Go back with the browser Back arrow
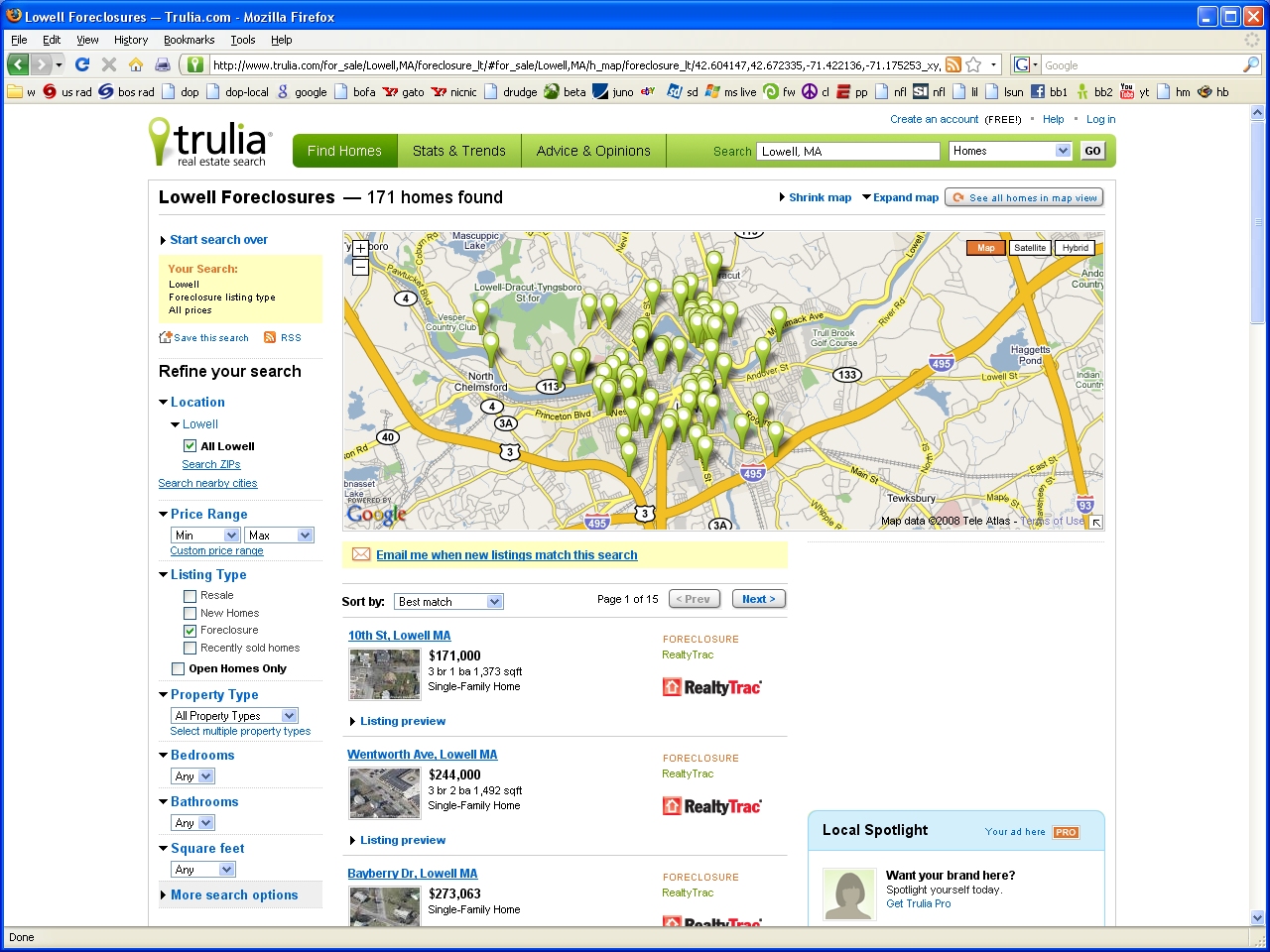 coord(18,64)
